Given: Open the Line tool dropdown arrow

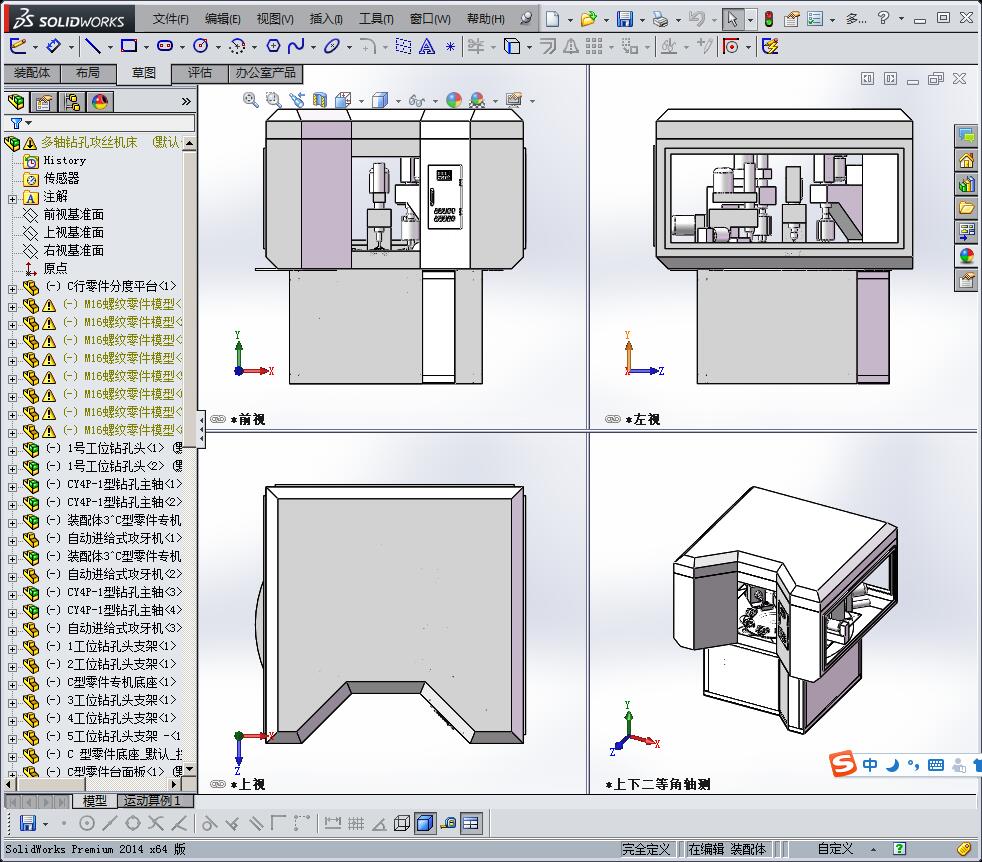Looking at the screenshot, I should [x=110, y=47].
